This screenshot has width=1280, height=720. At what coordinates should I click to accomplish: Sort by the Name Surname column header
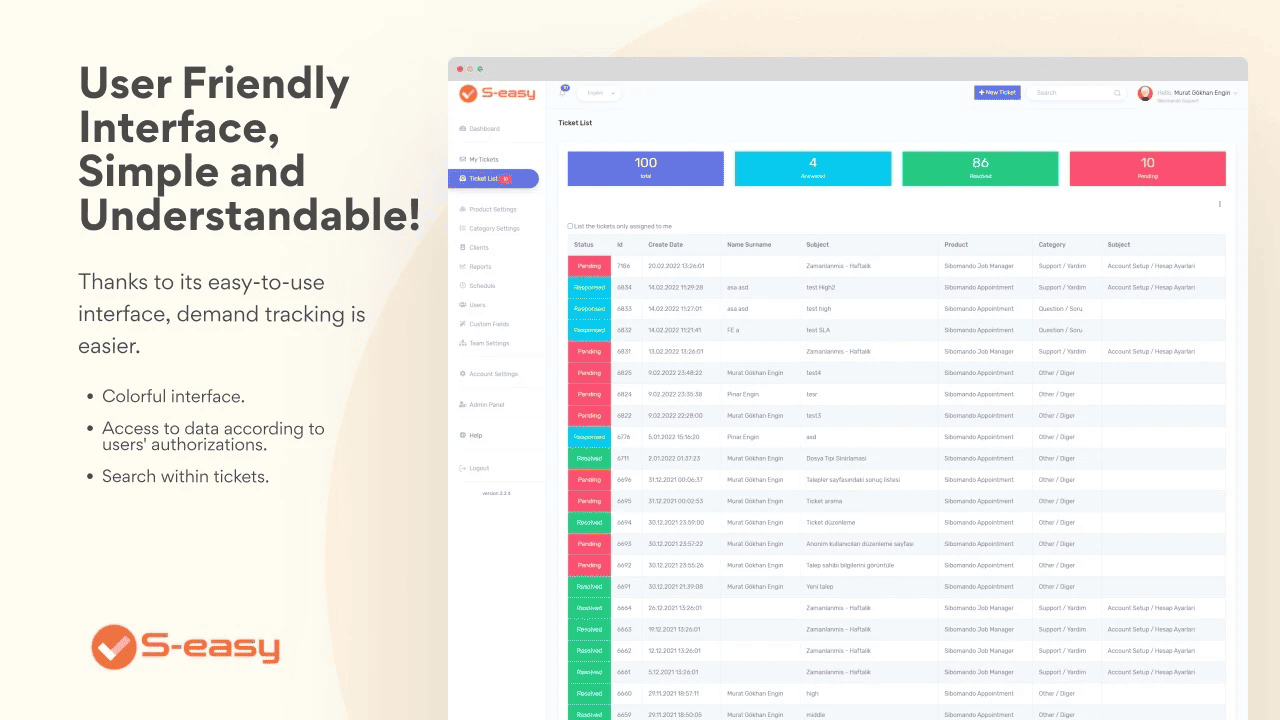749,245
